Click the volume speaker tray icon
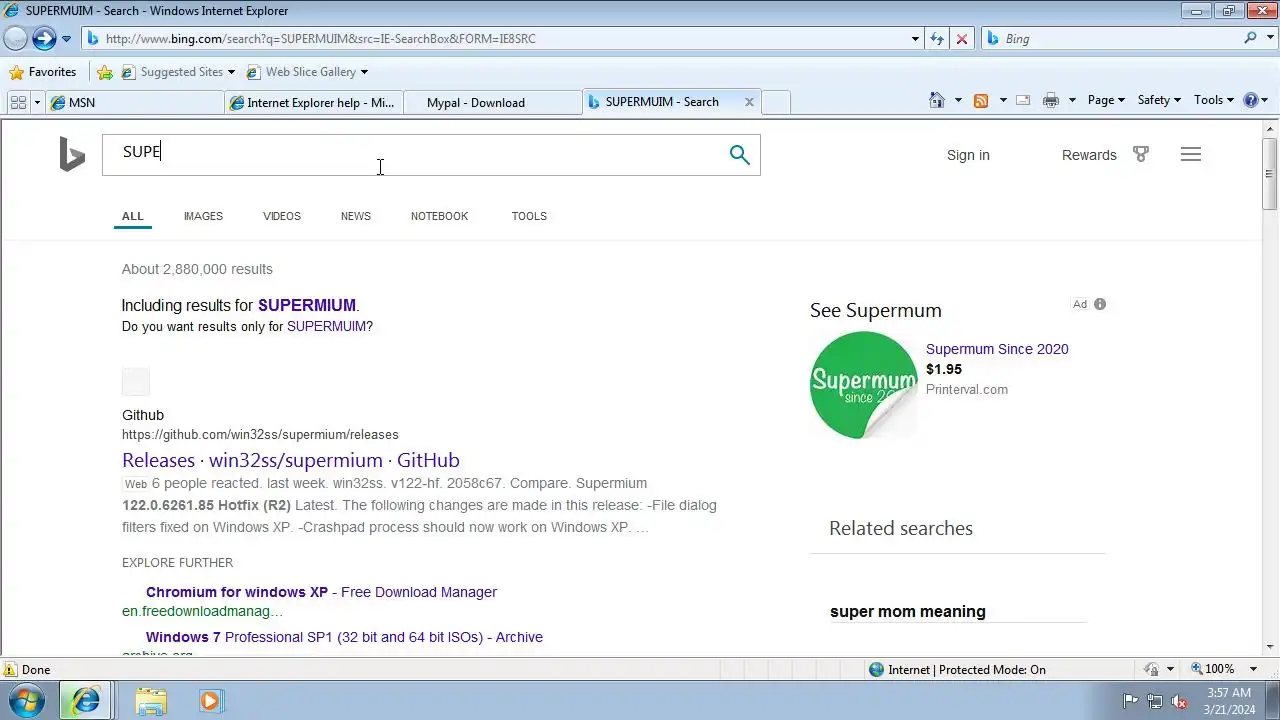The height and width of the screenshot is (720, 1280). point(1180,701)
